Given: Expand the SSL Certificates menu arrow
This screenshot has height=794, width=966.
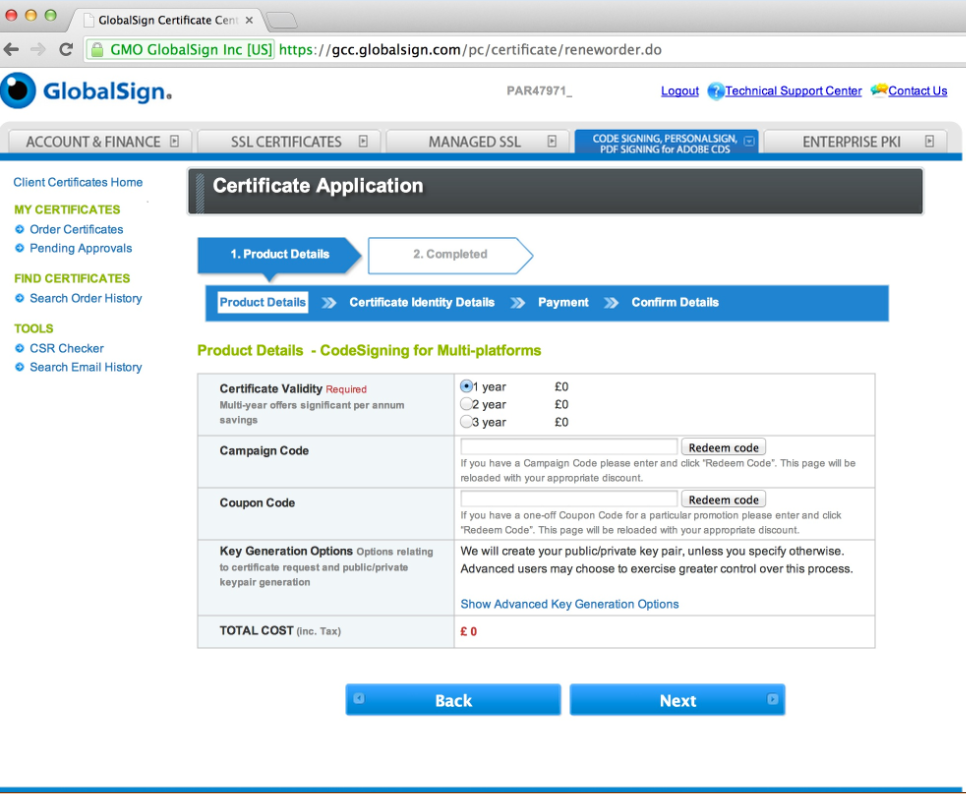Looking at the screenshot, I should pyautogui.click(x=363, y=142).
